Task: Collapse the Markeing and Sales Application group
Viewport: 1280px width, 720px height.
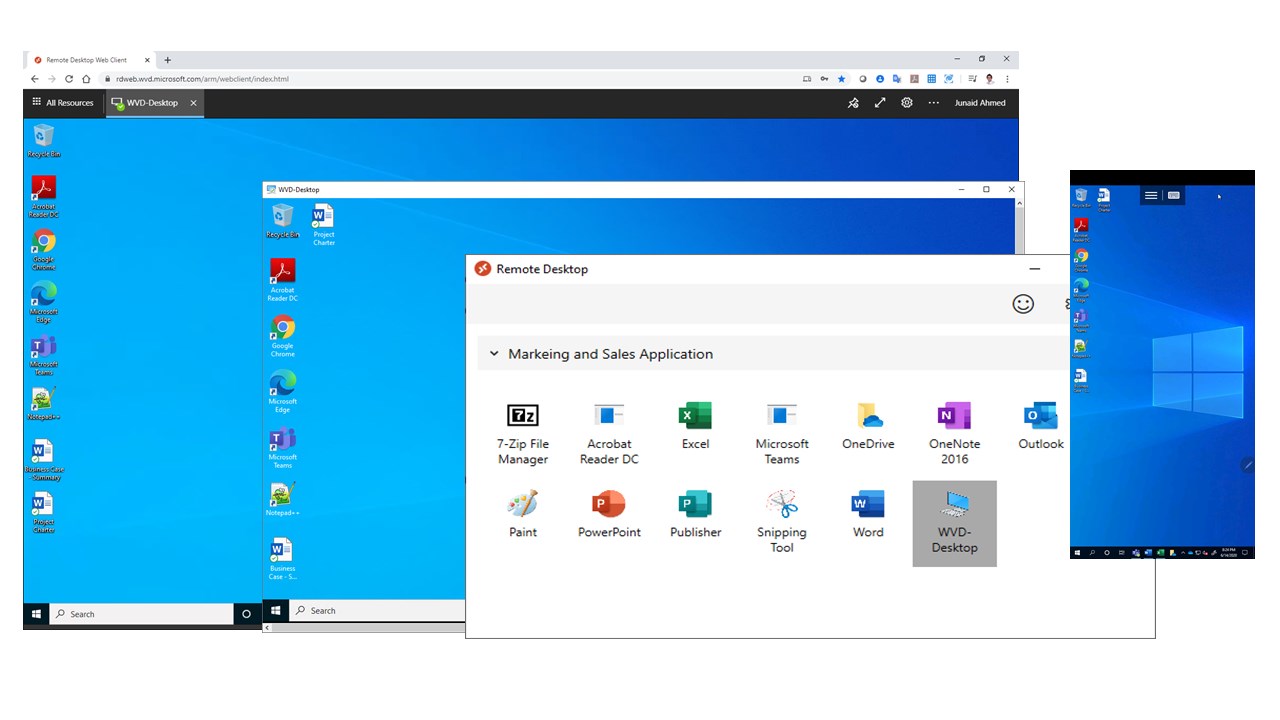Action: tap(493, 354)
